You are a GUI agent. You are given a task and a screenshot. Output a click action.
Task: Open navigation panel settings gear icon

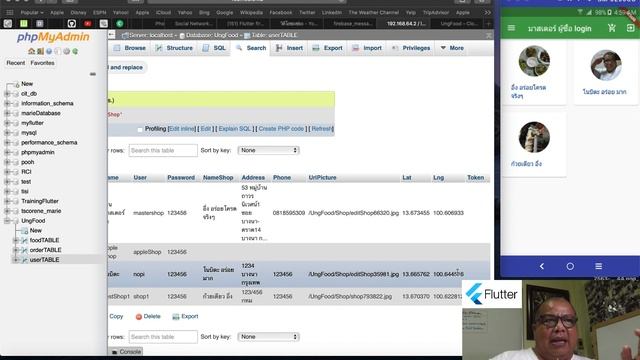click(x=67, y=51)
